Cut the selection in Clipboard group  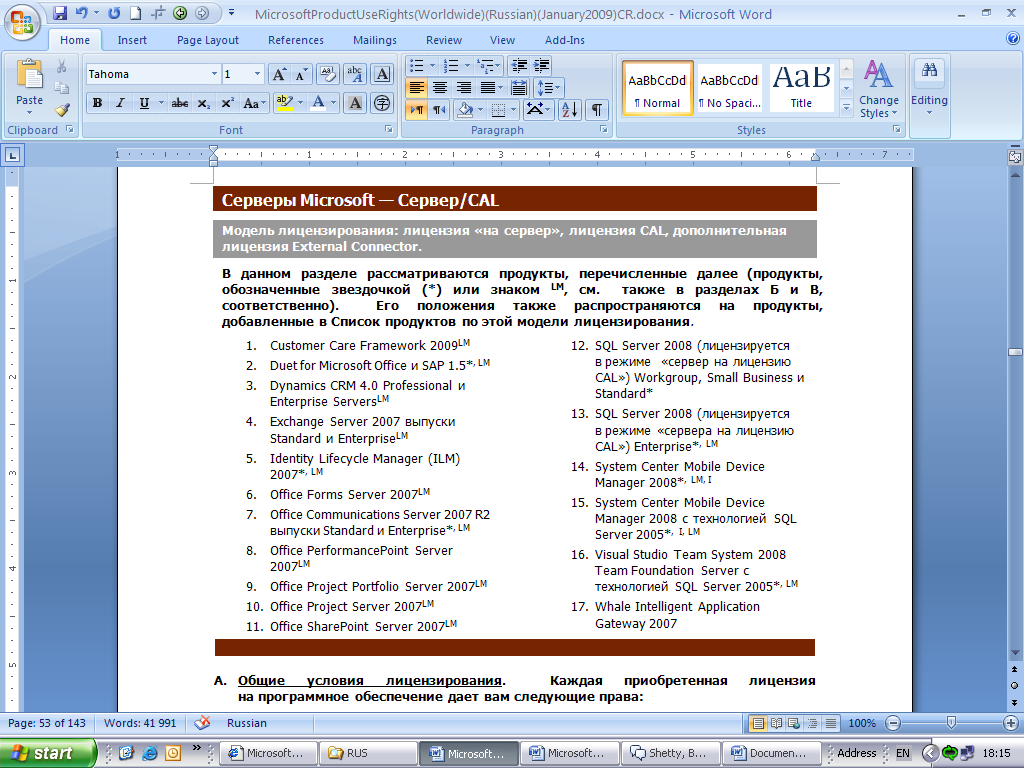click(61, 66)
